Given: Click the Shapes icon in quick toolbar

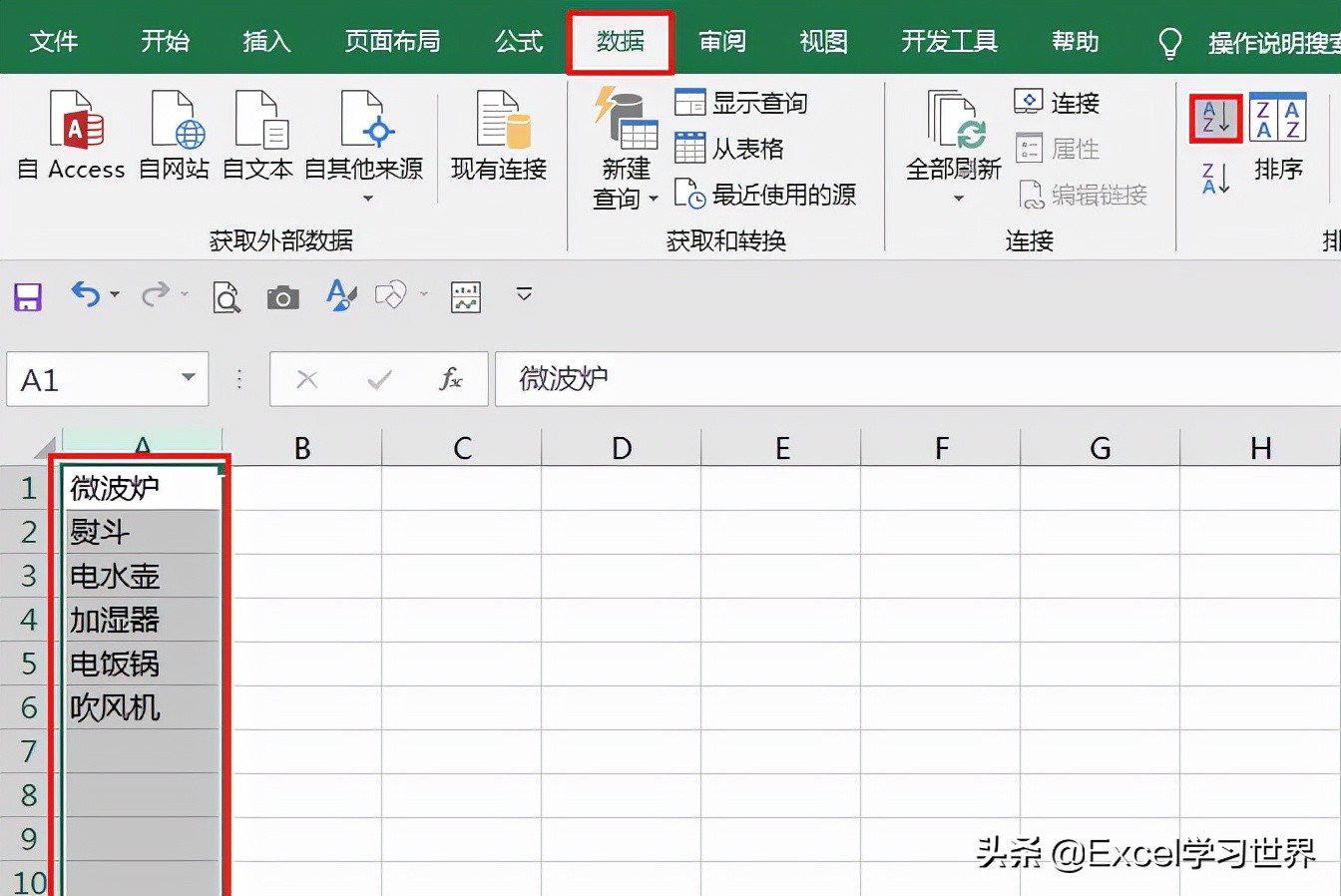Looking at the screenshot, I should (391, 295).
